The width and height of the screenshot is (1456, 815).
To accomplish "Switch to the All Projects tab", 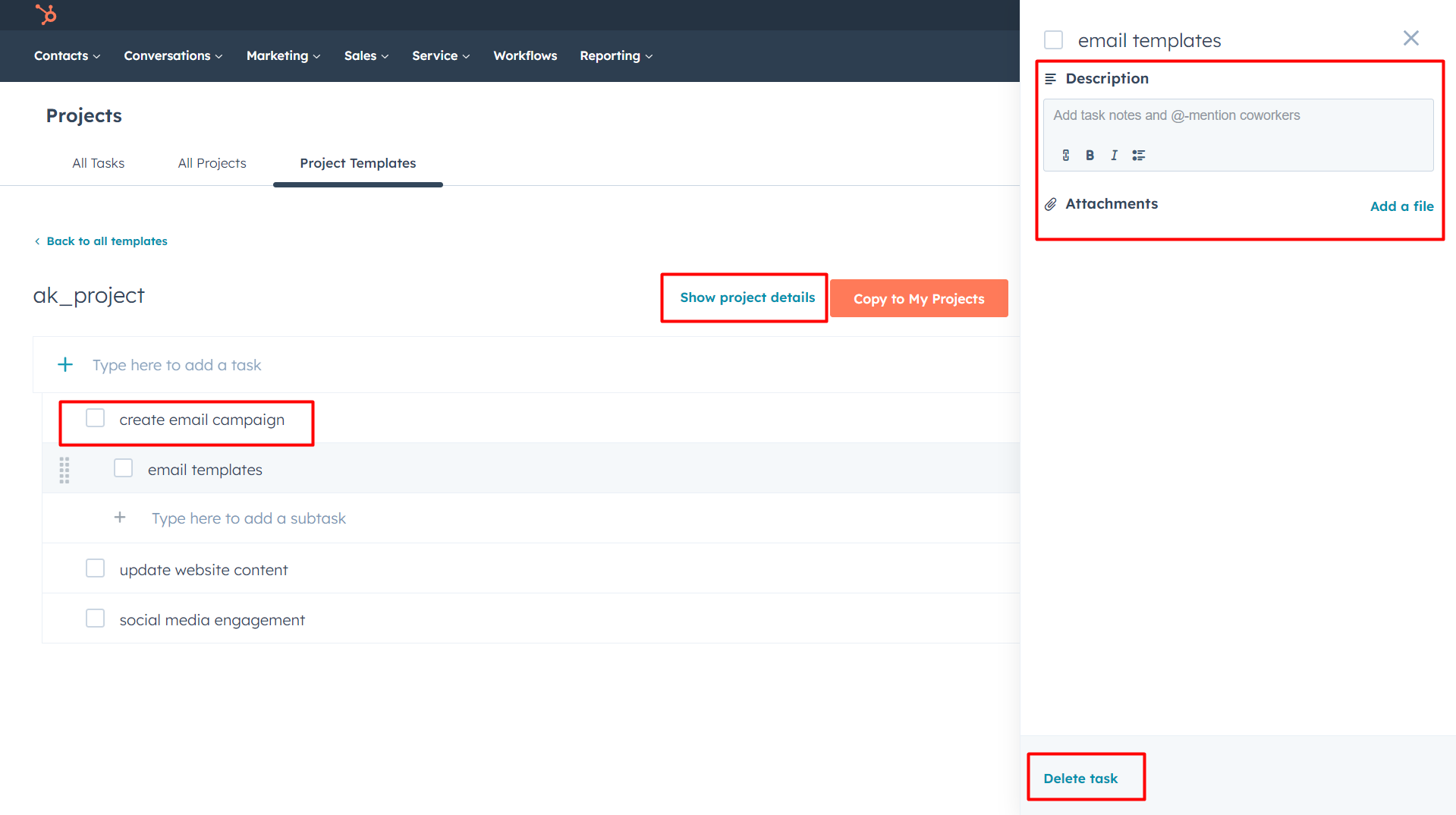I will pos(212,162).
